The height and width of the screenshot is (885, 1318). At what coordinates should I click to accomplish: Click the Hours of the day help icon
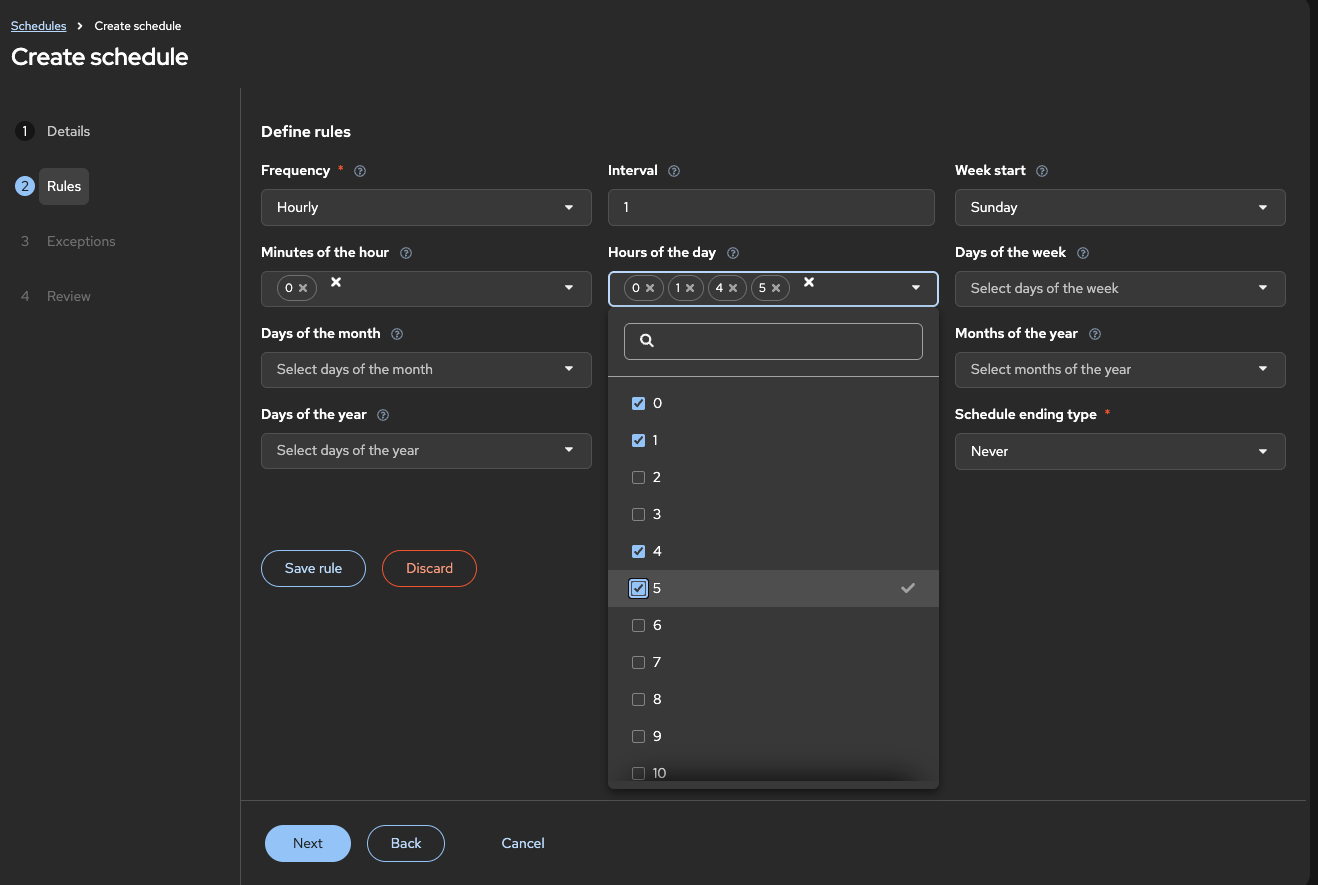pyautogui.click(x=733, y=253)
